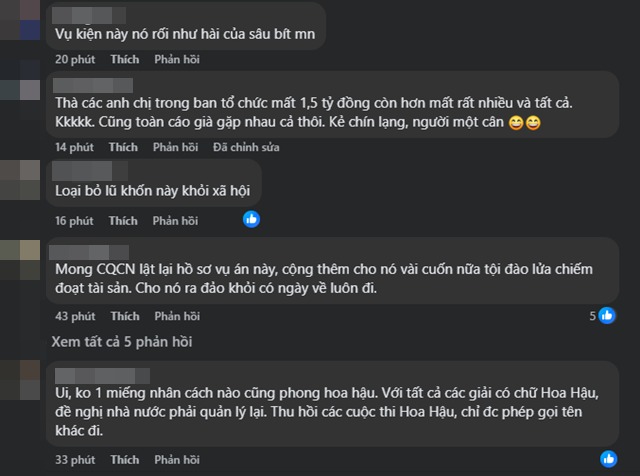640x476 pixels.
Task: Click the "33 phút" timestamp
Action: click(x=75, y=460)
